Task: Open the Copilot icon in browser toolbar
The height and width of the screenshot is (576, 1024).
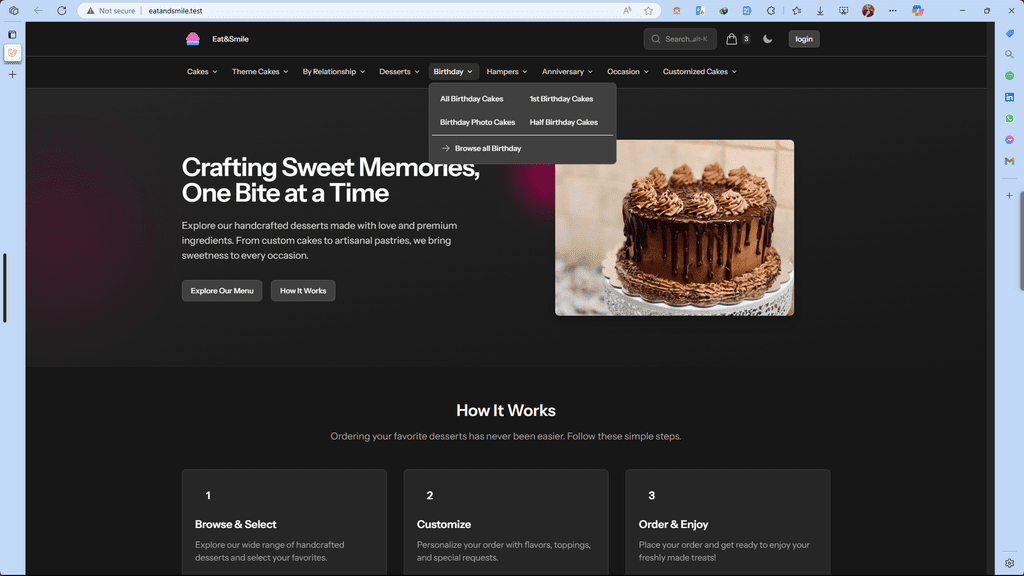Action: (x=918, y=10)
